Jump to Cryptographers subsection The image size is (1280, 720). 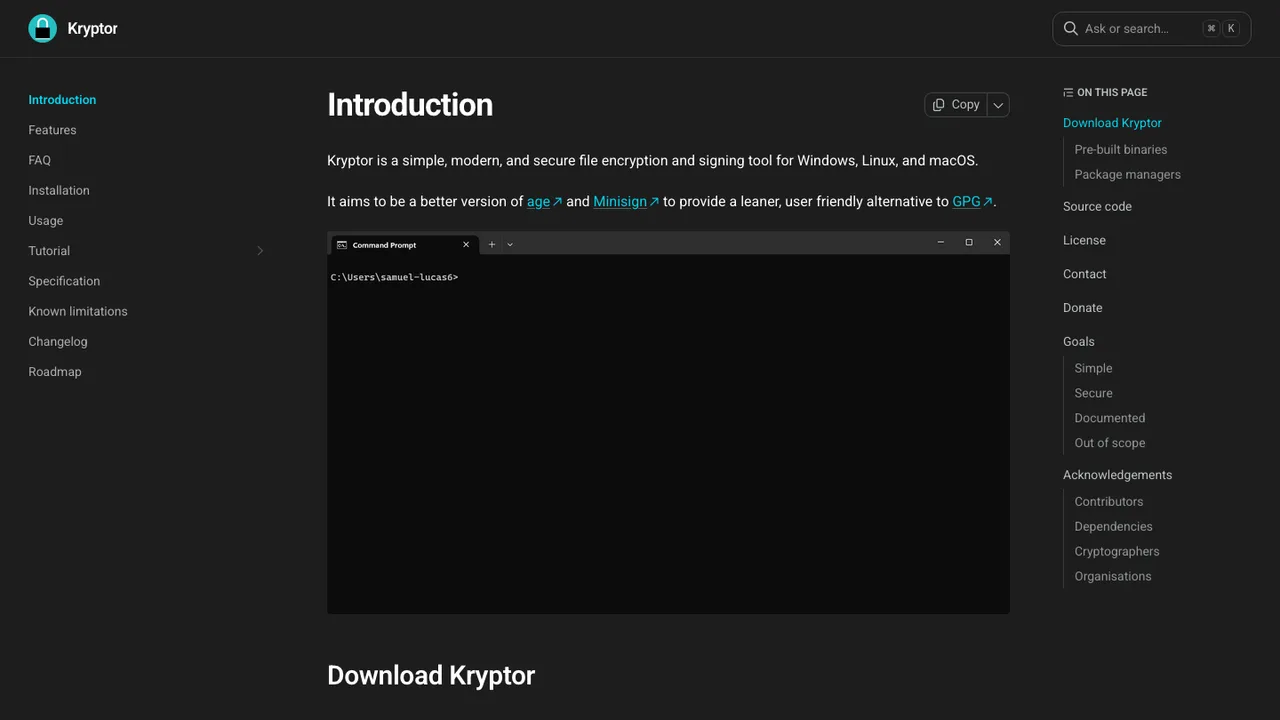(x=1117, y=551)
